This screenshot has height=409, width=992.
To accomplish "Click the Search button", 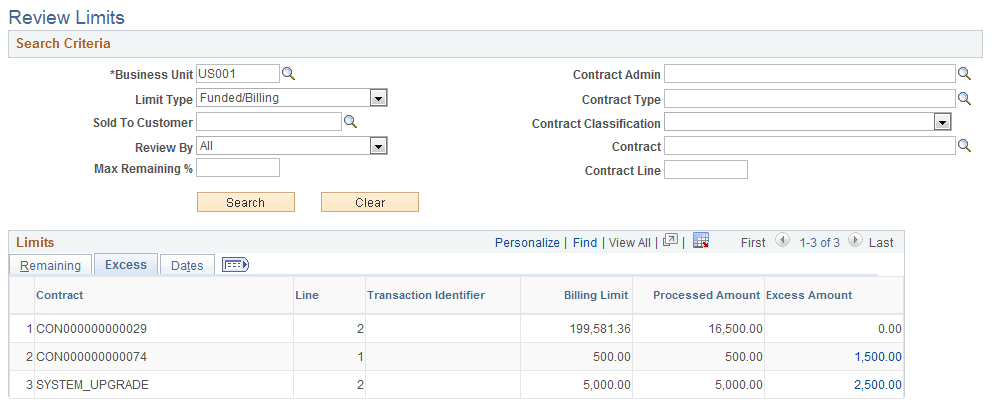I will point(245,202).
